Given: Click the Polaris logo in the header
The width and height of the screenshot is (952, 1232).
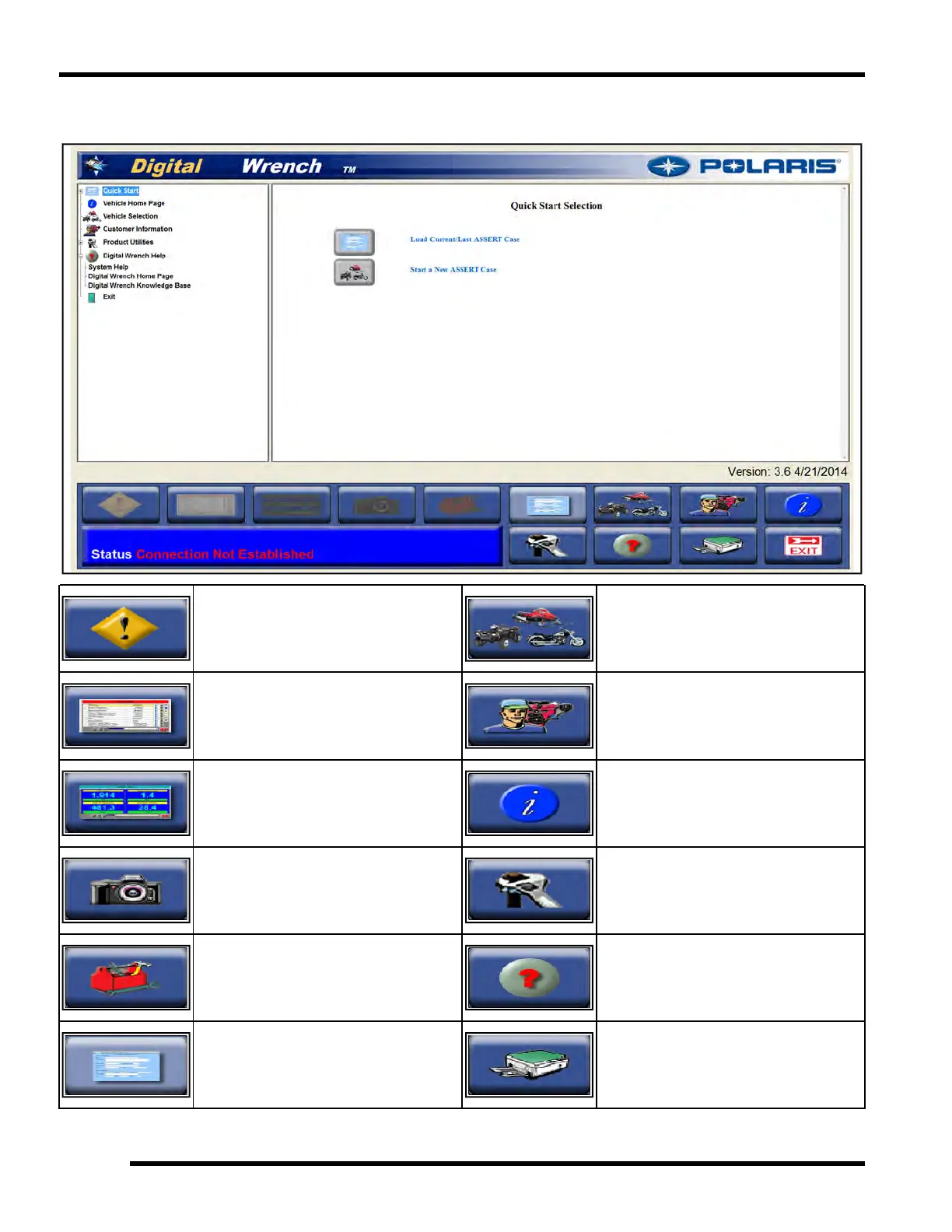Looking at the screenshot, I should point(744,166).
